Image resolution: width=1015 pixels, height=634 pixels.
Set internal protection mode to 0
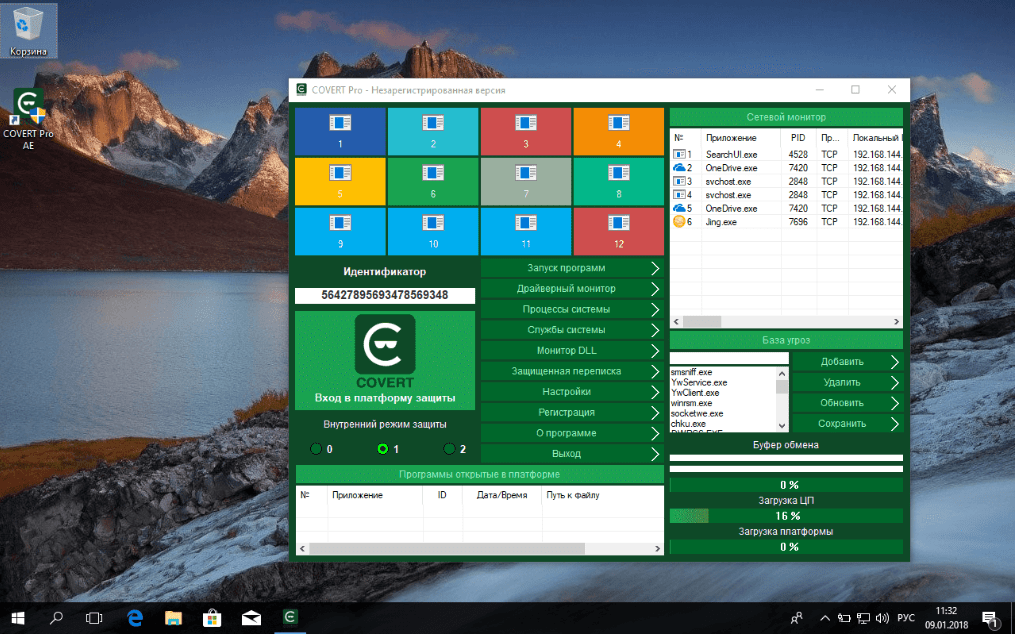point(316,449)
